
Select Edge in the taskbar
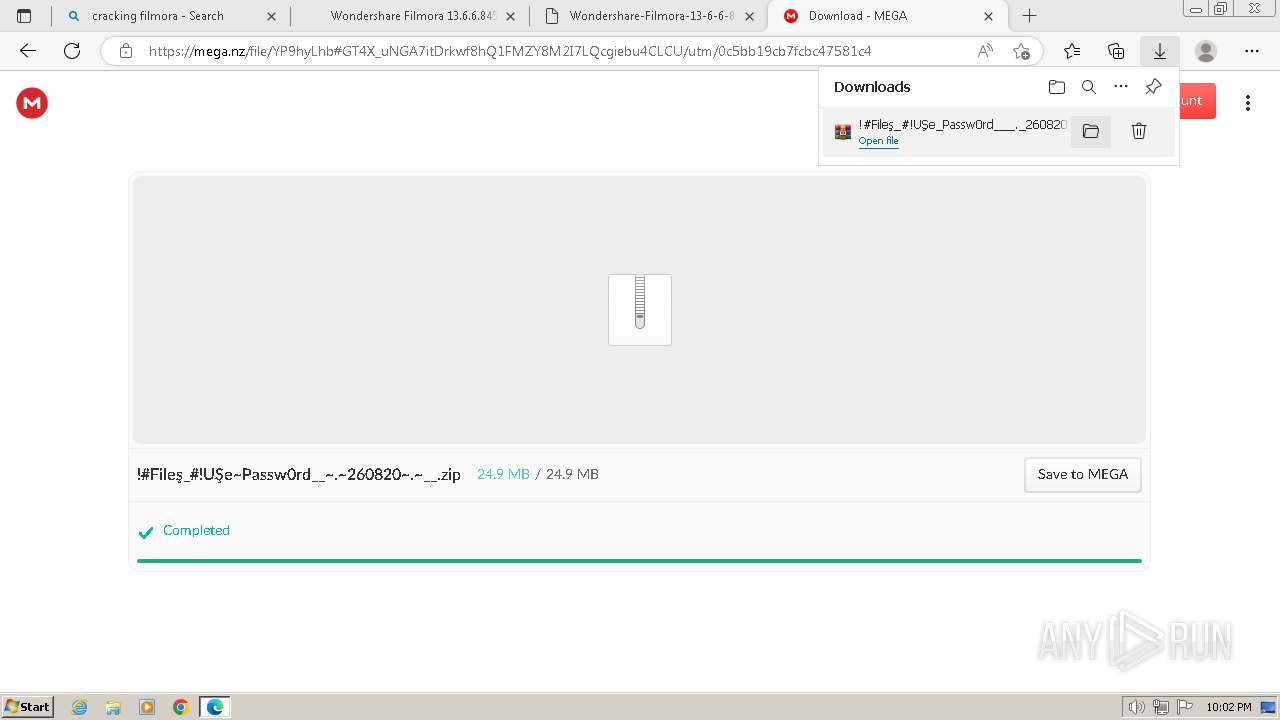(215, 707)
